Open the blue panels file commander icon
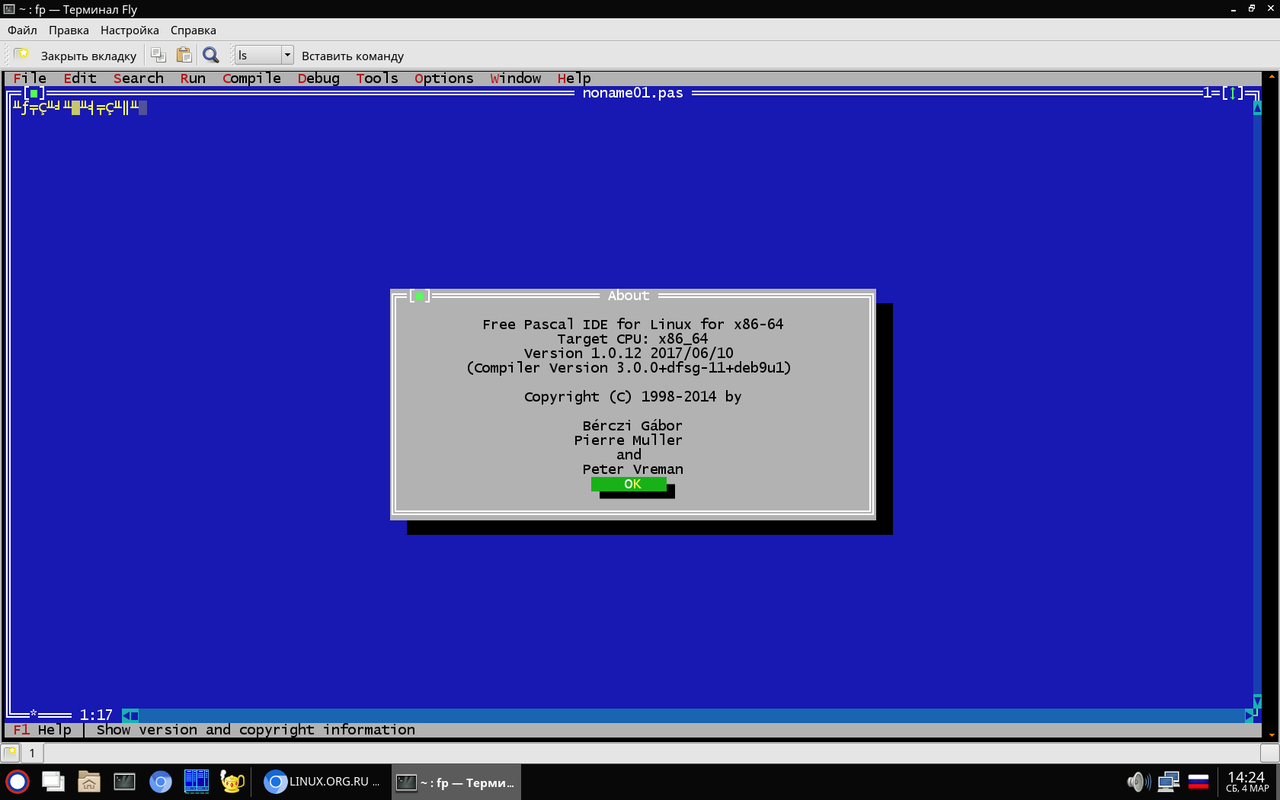 [x=196, y=782]
